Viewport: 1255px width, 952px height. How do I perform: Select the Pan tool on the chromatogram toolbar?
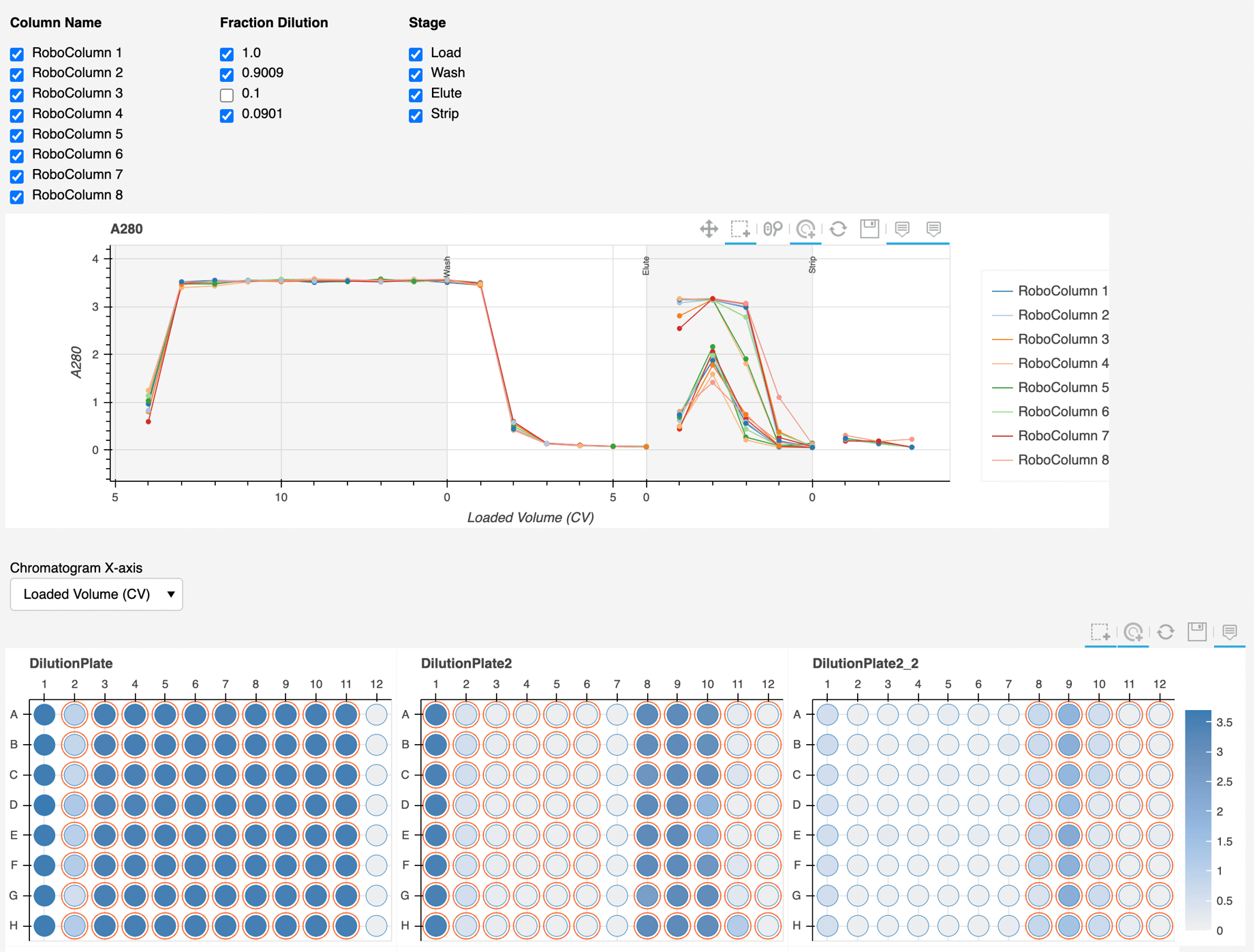click(x=709, y=229)
